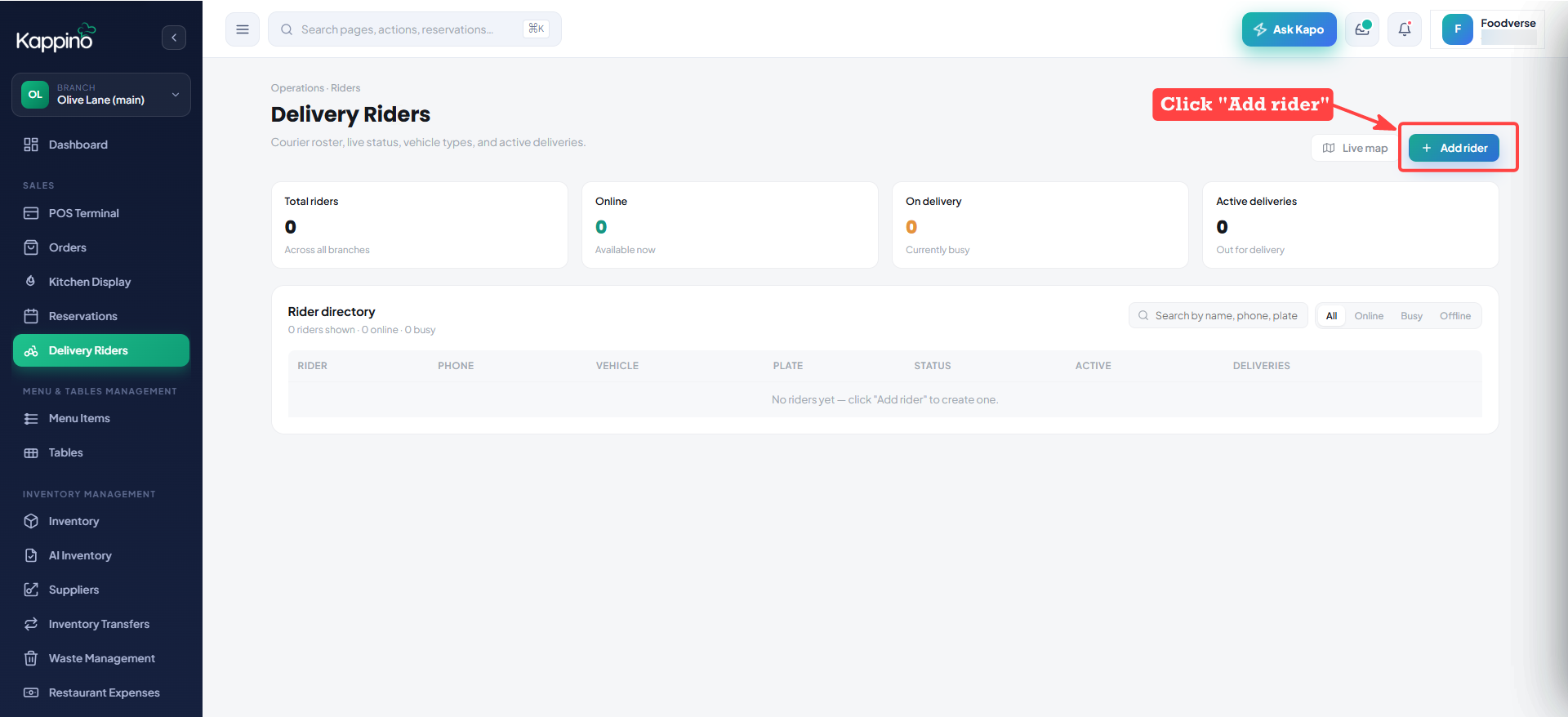The image size is (1568, 717).
Task: Click the Kappino logo
Action: coord(56,38)
